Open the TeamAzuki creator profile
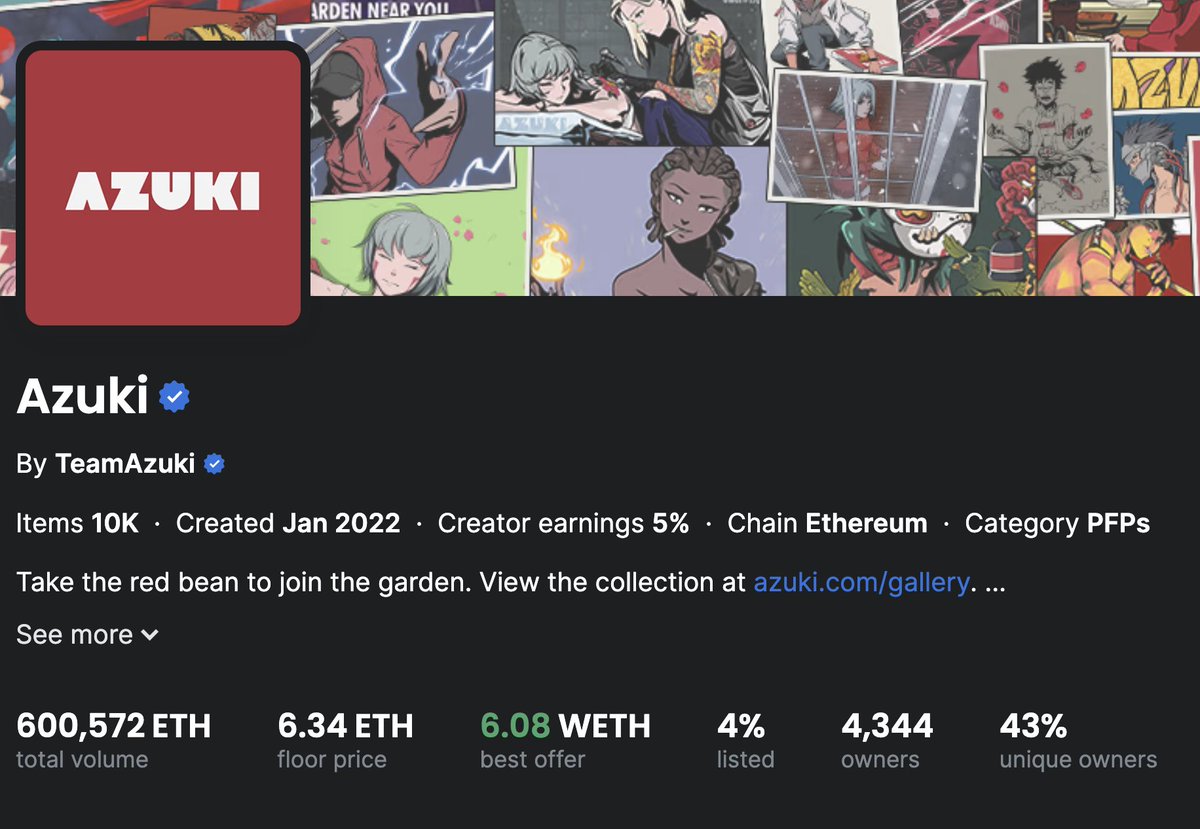This screenshot has width=1200, height=829. coord(125,464)
